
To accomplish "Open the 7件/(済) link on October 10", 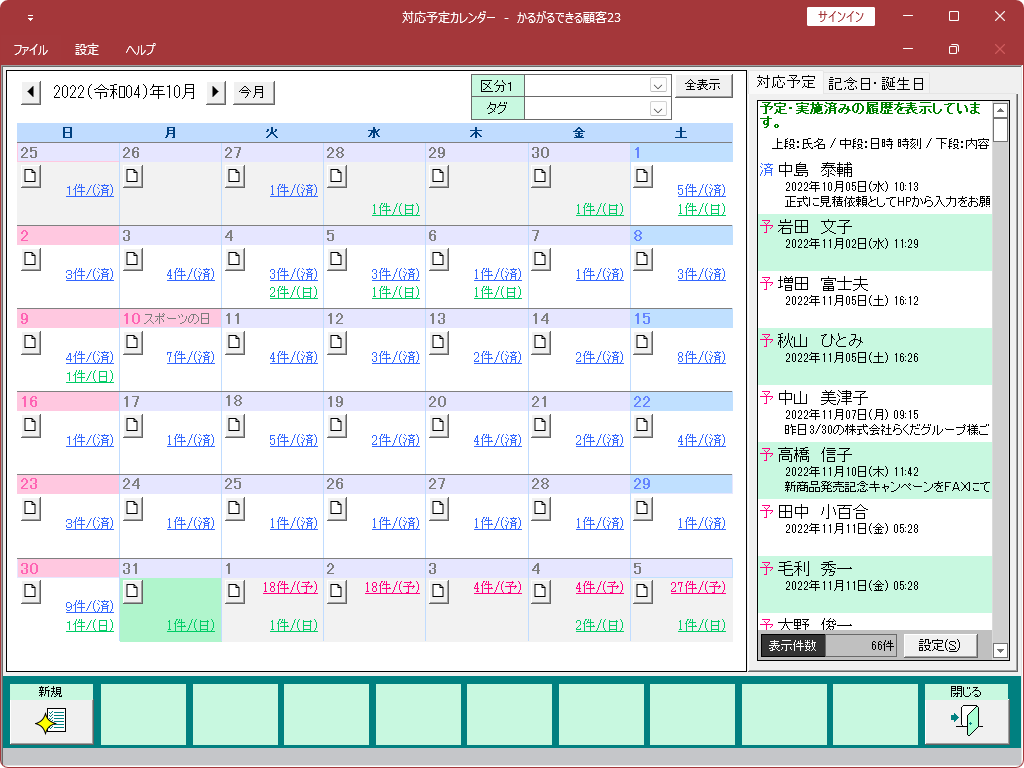I will (x=190, y=358).
